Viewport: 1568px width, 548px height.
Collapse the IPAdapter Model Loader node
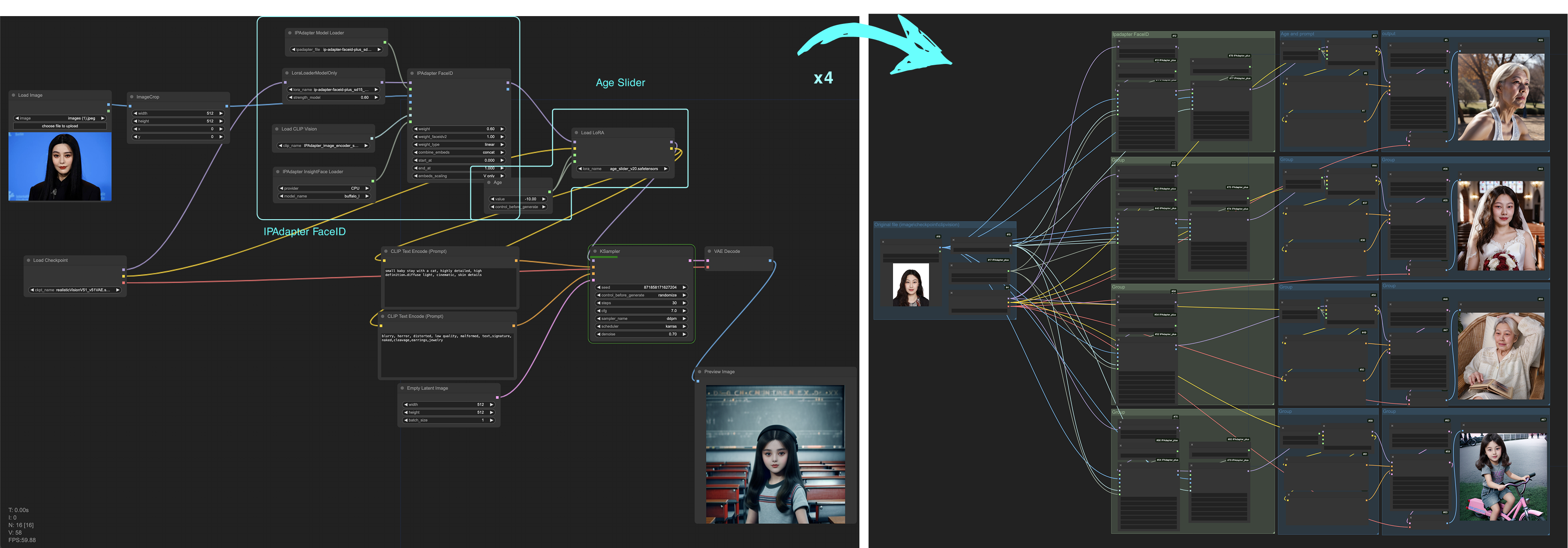(290, 33)
